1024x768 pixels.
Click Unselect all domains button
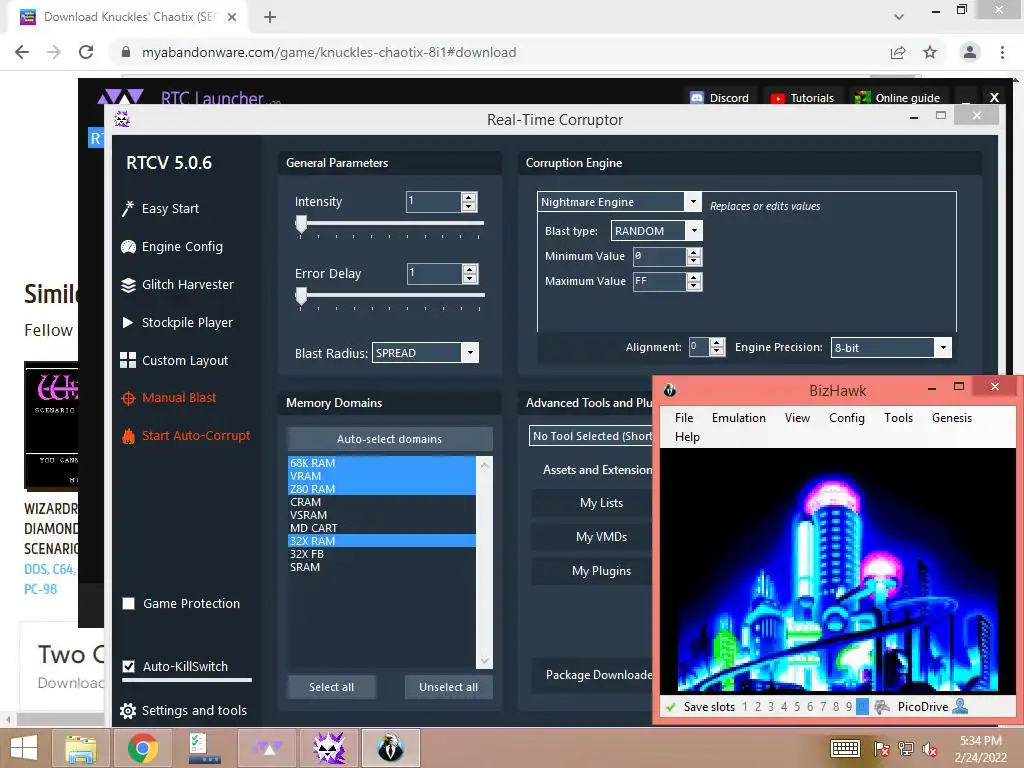pos(449,687)
